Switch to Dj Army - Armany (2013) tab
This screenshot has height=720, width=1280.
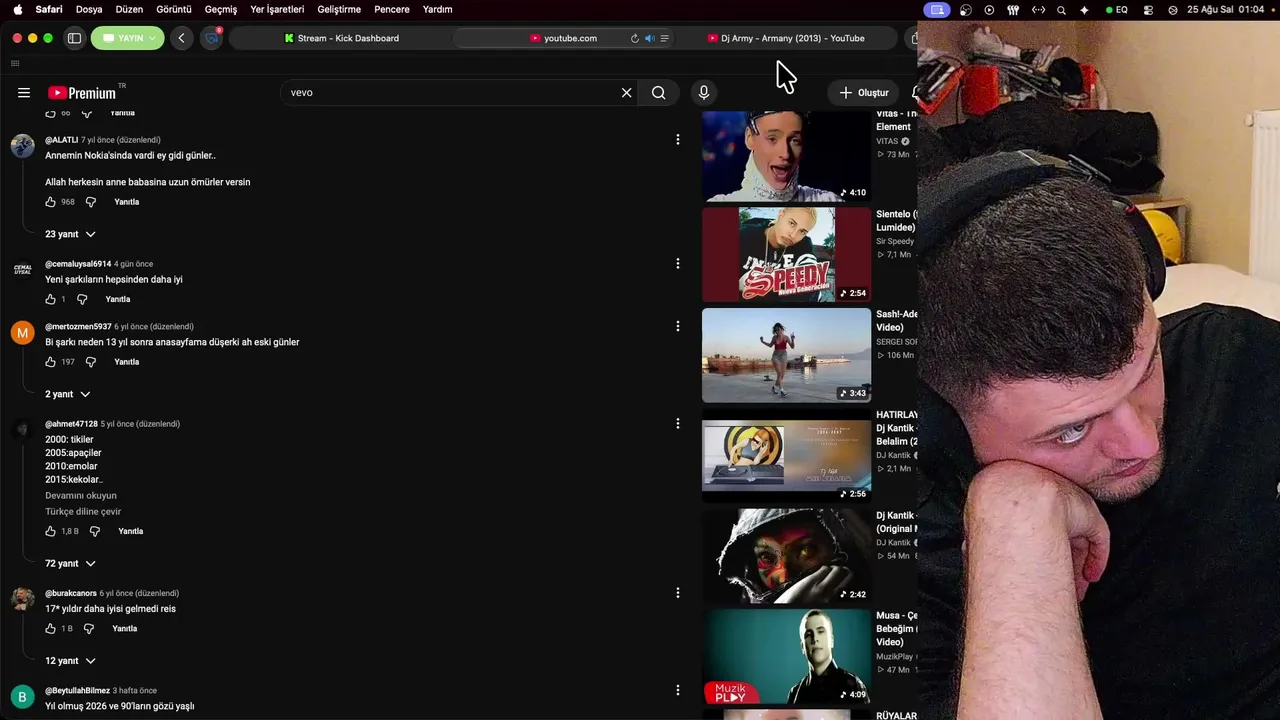786,38
